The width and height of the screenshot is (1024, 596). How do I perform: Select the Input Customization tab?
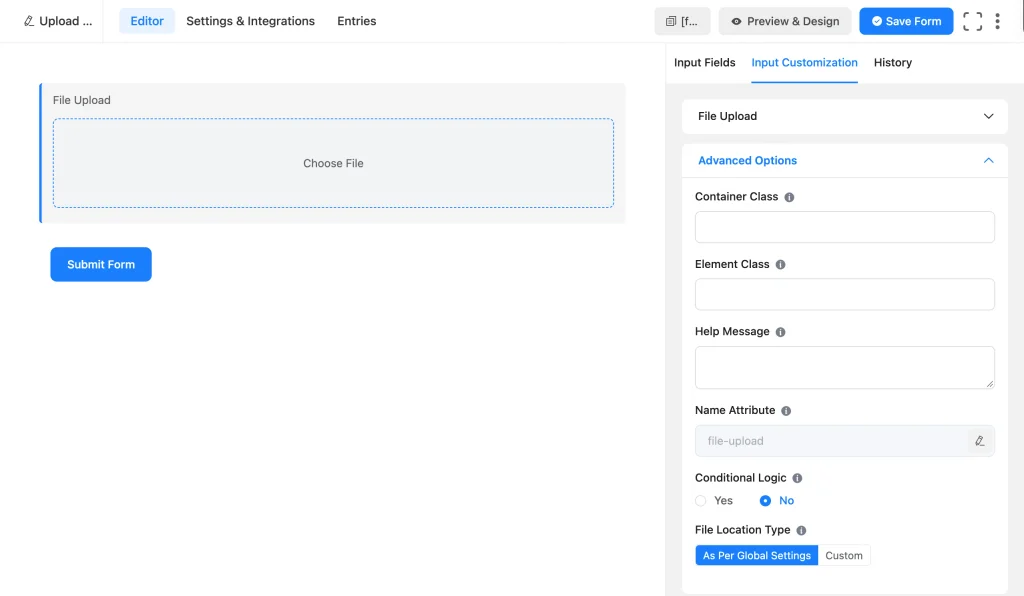click(x=805, y=63)
